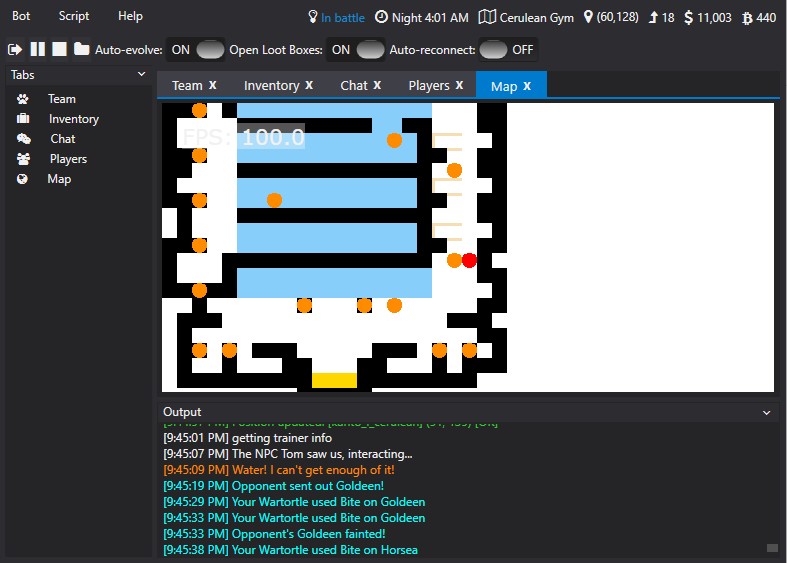Open the Help menu
Screen dimensions: 787x563
130,16
